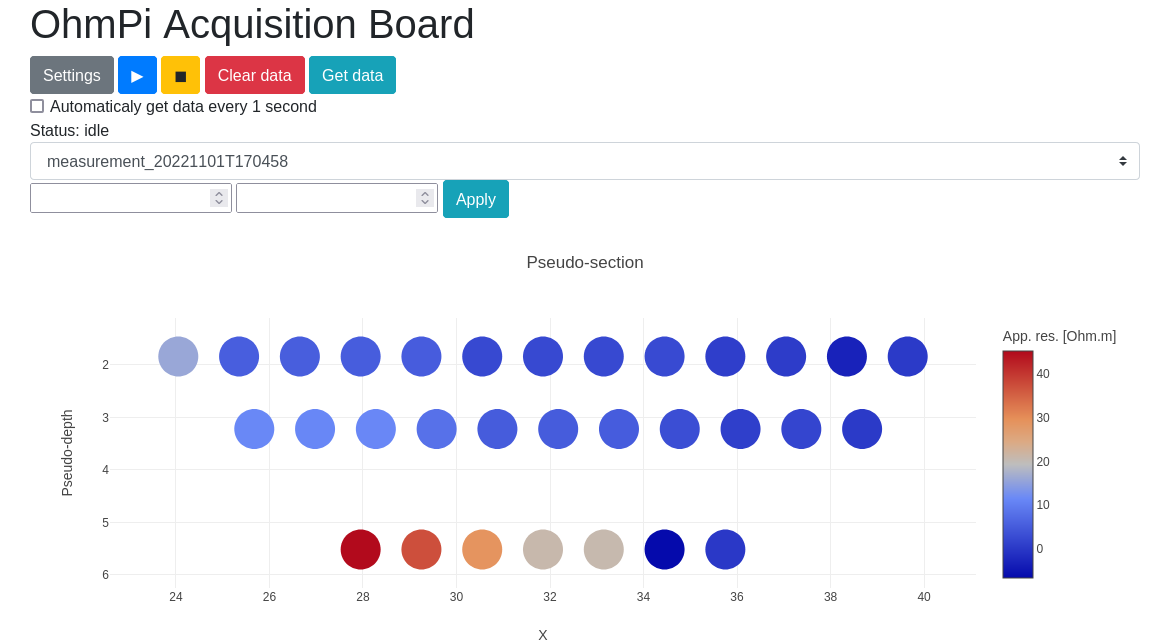The height and width of the screenshot is (644, 1159).
Task: Click the second input's spinner arrows
Action: point(425,198)
